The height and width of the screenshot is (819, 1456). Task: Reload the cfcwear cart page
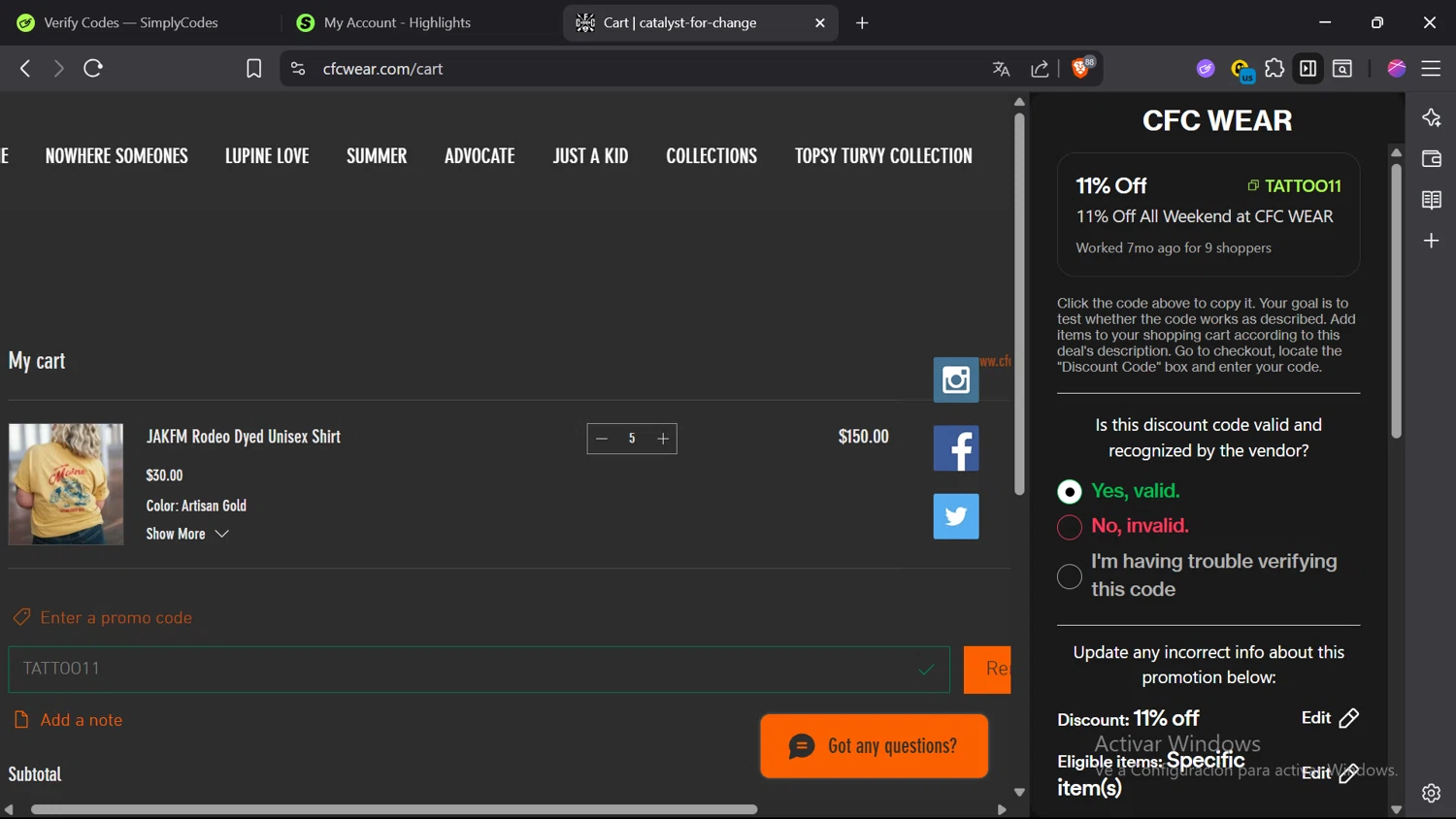pos(93,69)
